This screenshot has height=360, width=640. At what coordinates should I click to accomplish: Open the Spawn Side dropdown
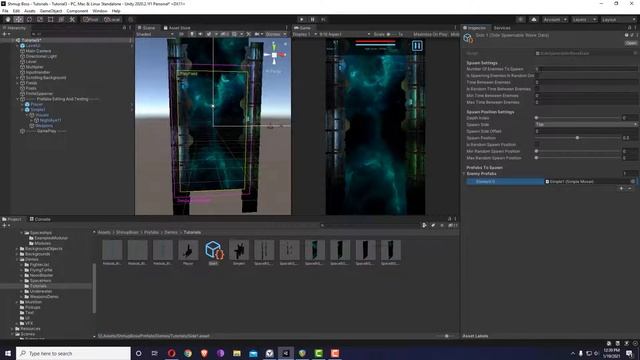[586, 124]
